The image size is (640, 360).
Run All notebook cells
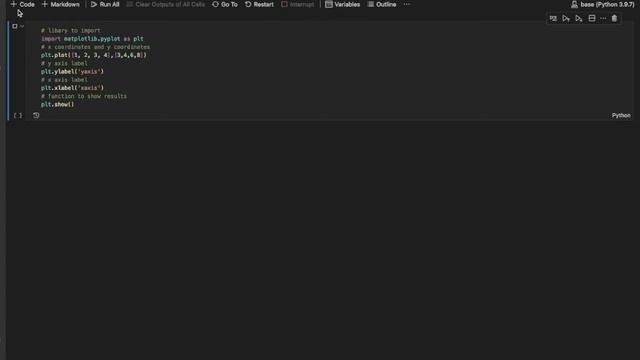tap(105, 4)
